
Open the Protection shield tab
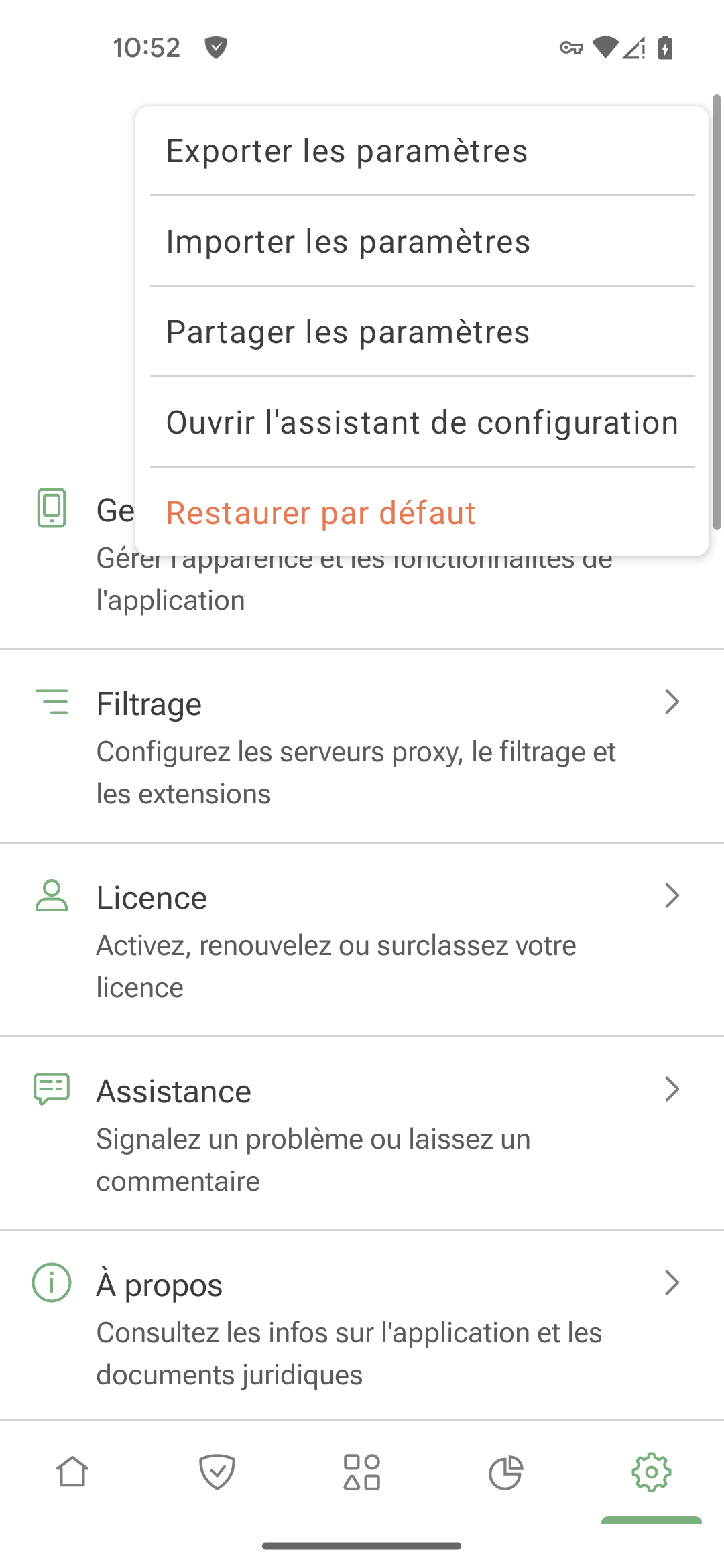tap(217, 1472)
